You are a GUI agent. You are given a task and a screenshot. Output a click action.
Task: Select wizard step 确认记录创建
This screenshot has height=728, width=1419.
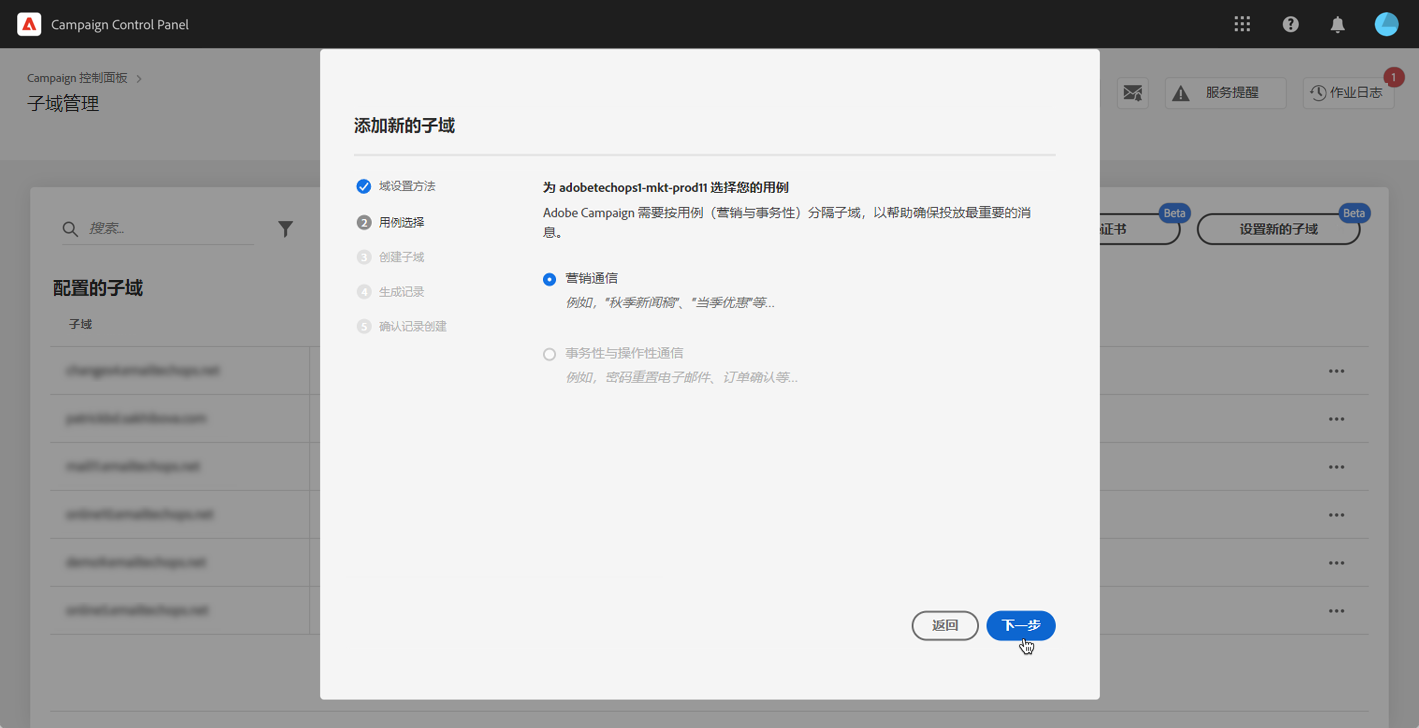tap(402, 327)
